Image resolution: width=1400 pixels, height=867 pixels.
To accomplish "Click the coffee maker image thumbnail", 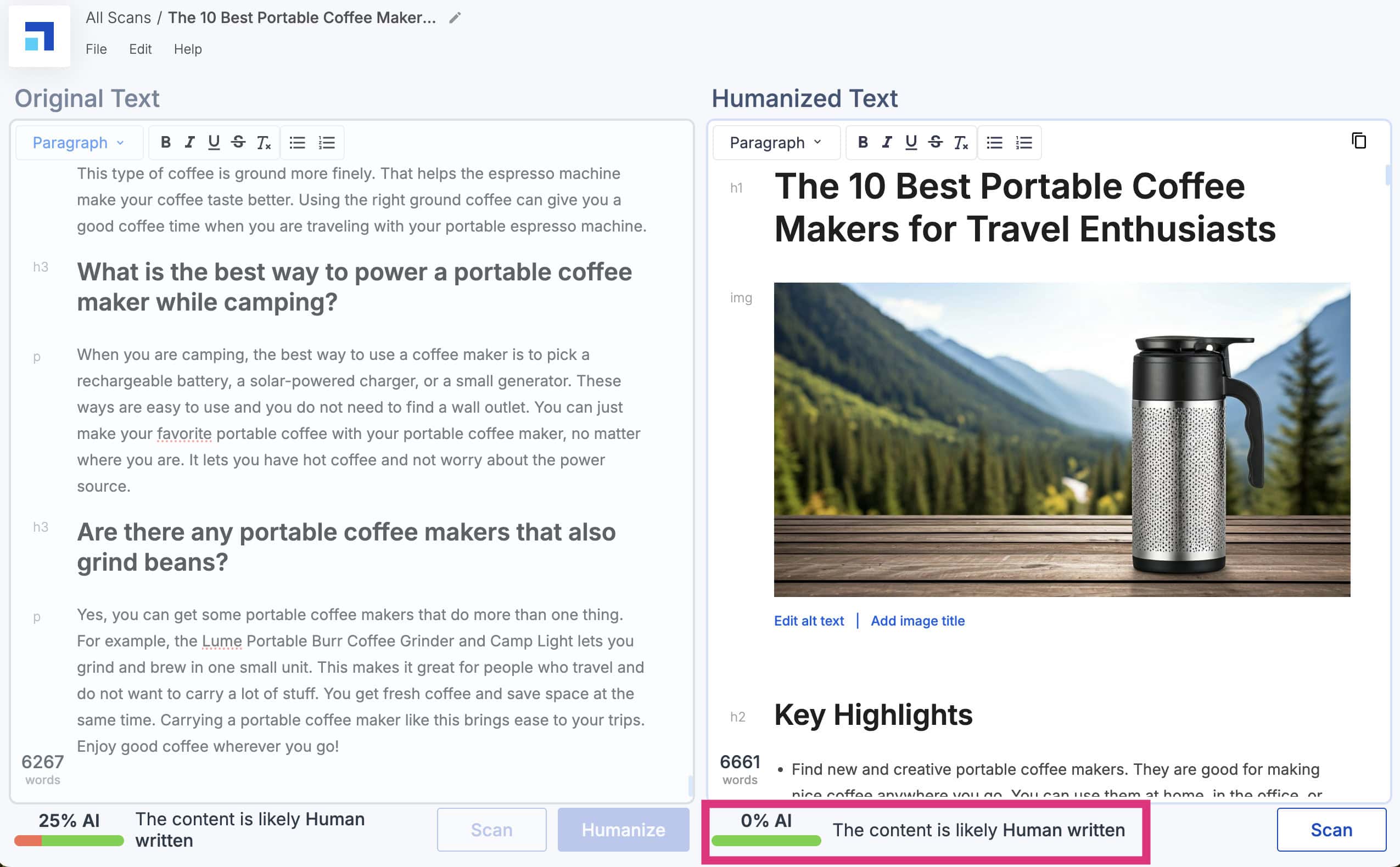I will [1062, 439].
